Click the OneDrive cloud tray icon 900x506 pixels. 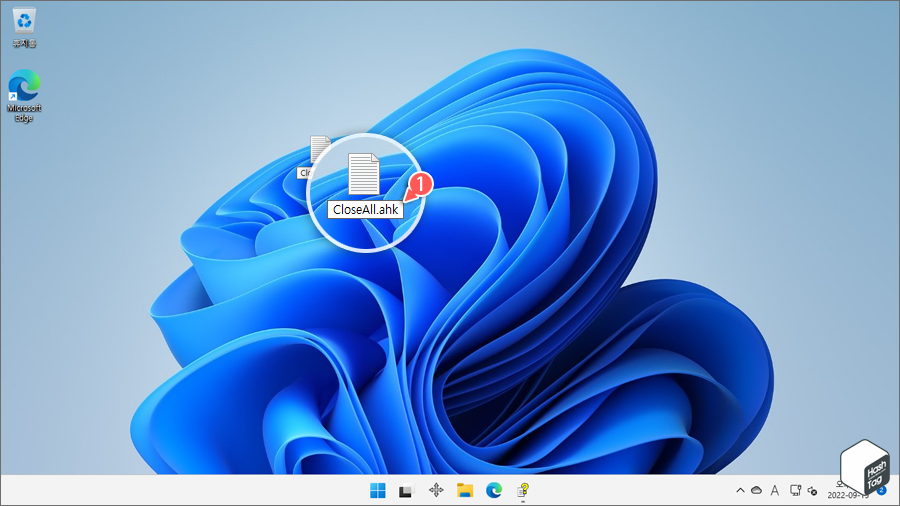pos(757,490)
